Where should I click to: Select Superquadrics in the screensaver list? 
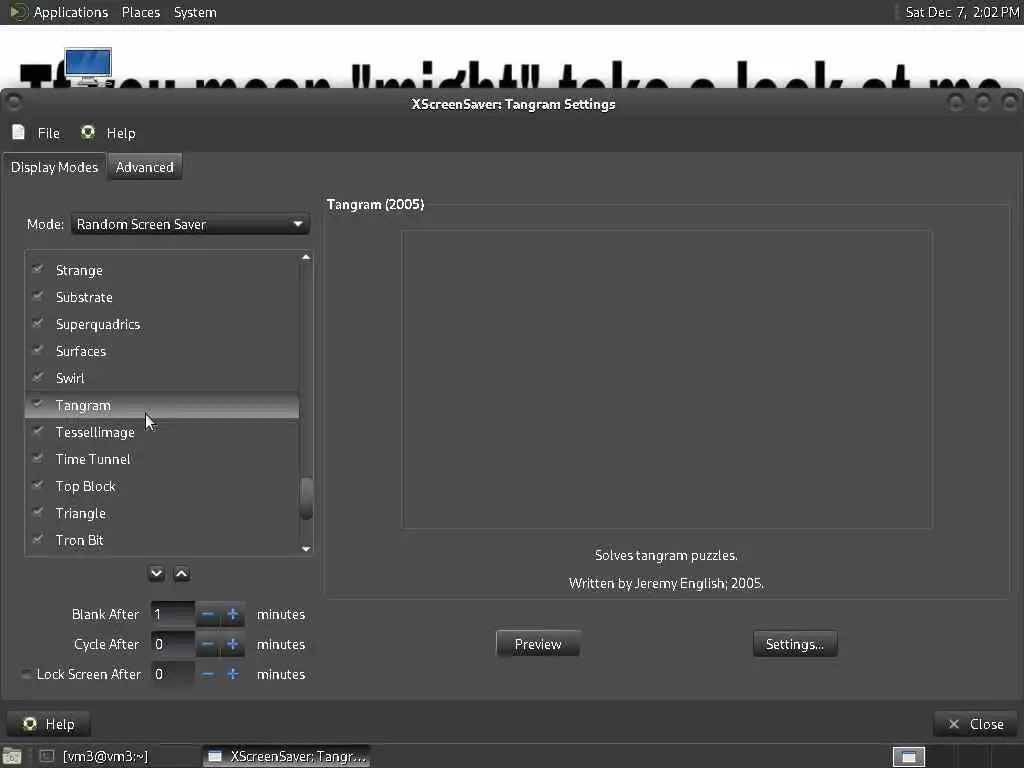click(x=162, y=325)
